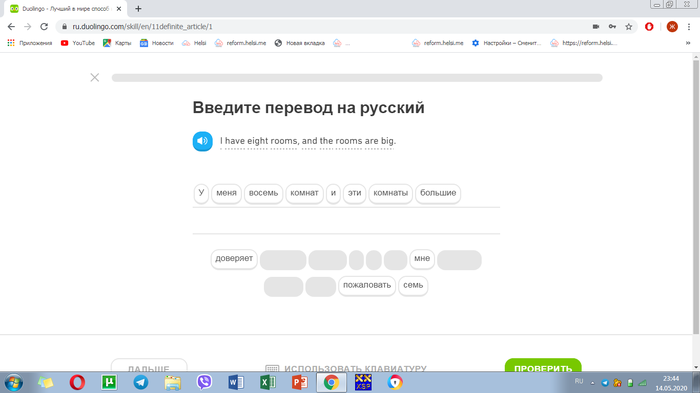This screenshot has width=700, height=393.
Task: Open camera permission icon in address bar
Action: [x=596, y=27]
